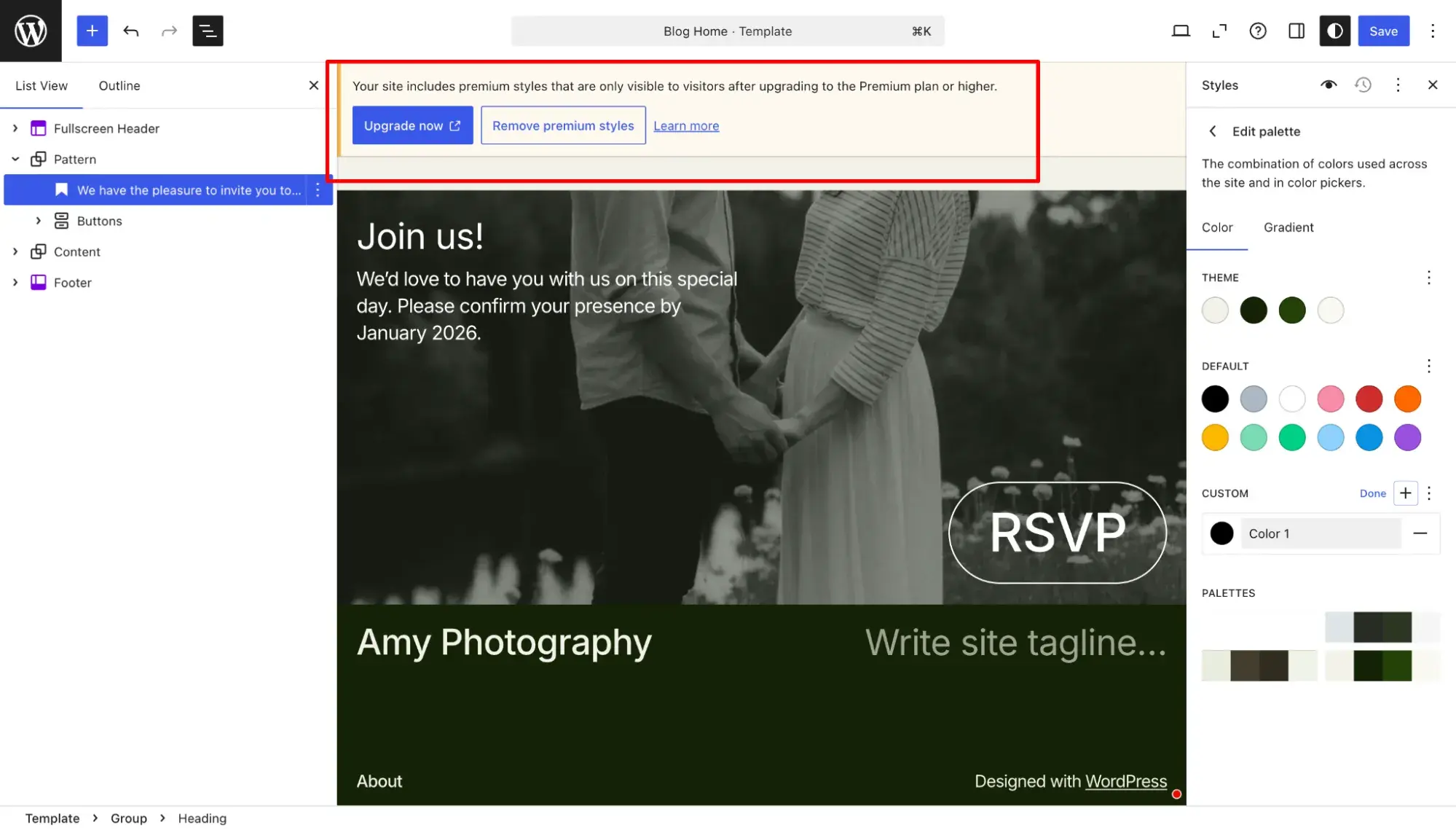This screenshot has width=1456, height=830.
Task: Open the Styles panel options menu
Action: pos(1398,85)
